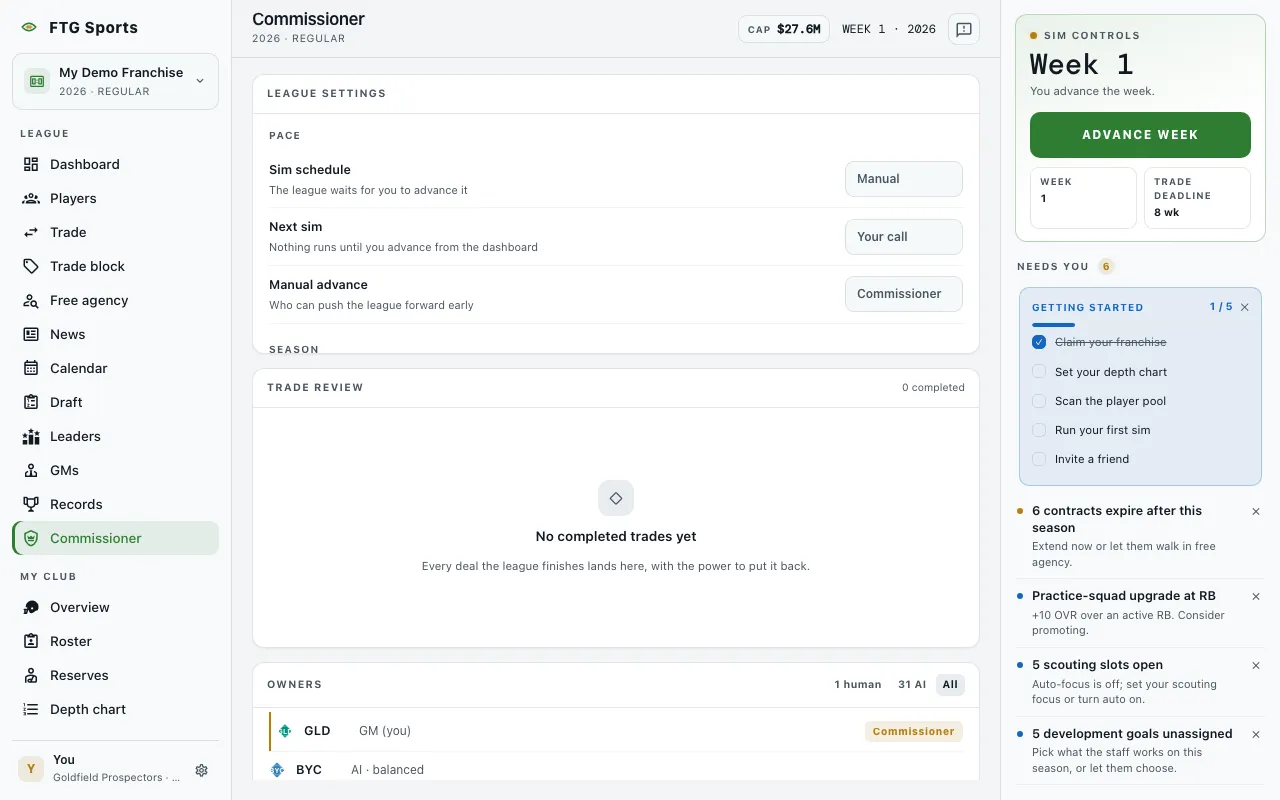Image resolution: width=1280 pixels, height=800 pixels.
Task: Click the BYC team logo
Action: tap(277, 770)
